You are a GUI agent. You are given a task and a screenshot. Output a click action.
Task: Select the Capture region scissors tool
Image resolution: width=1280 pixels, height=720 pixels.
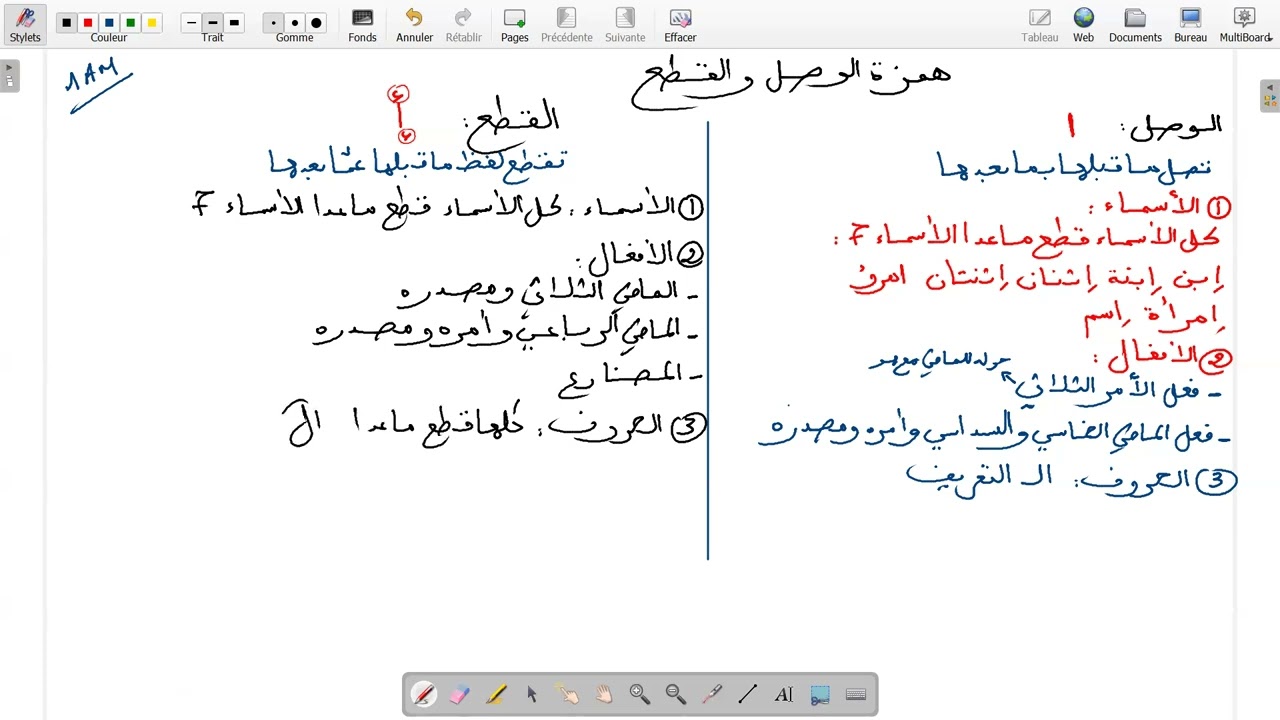click(x=820, y=694)
